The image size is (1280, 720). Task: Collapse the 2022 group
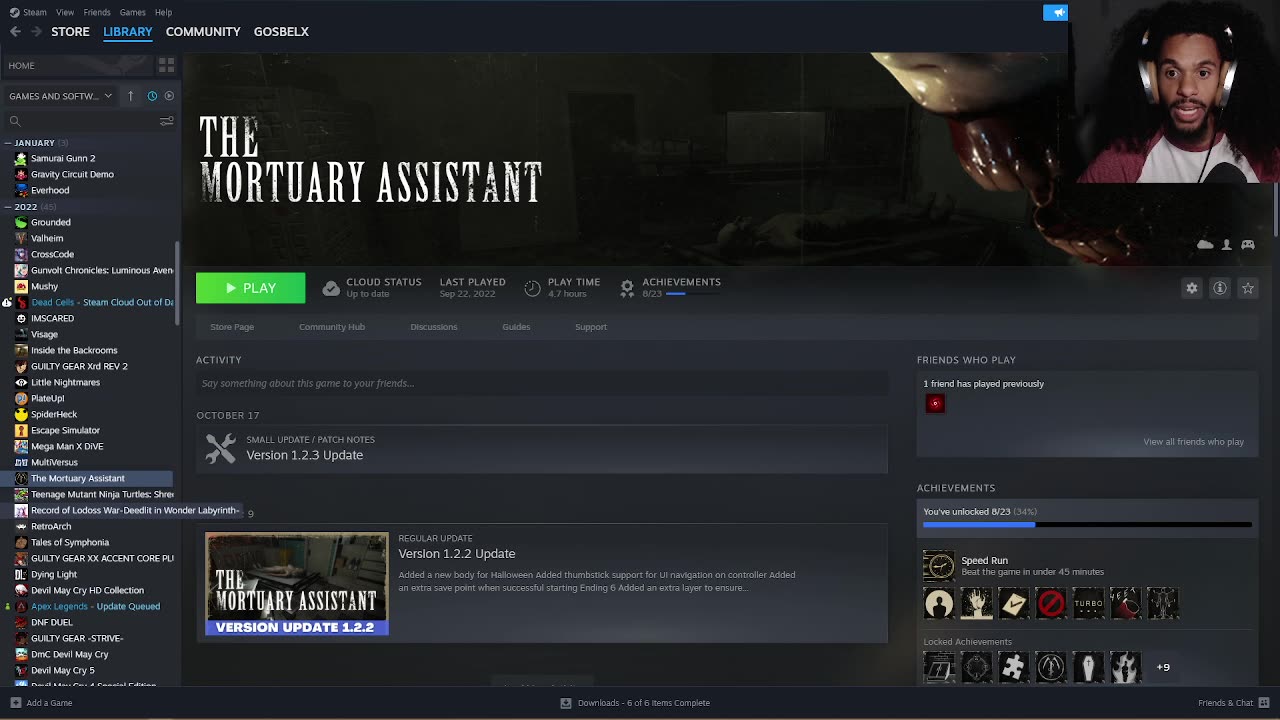(x=8, y=207)
